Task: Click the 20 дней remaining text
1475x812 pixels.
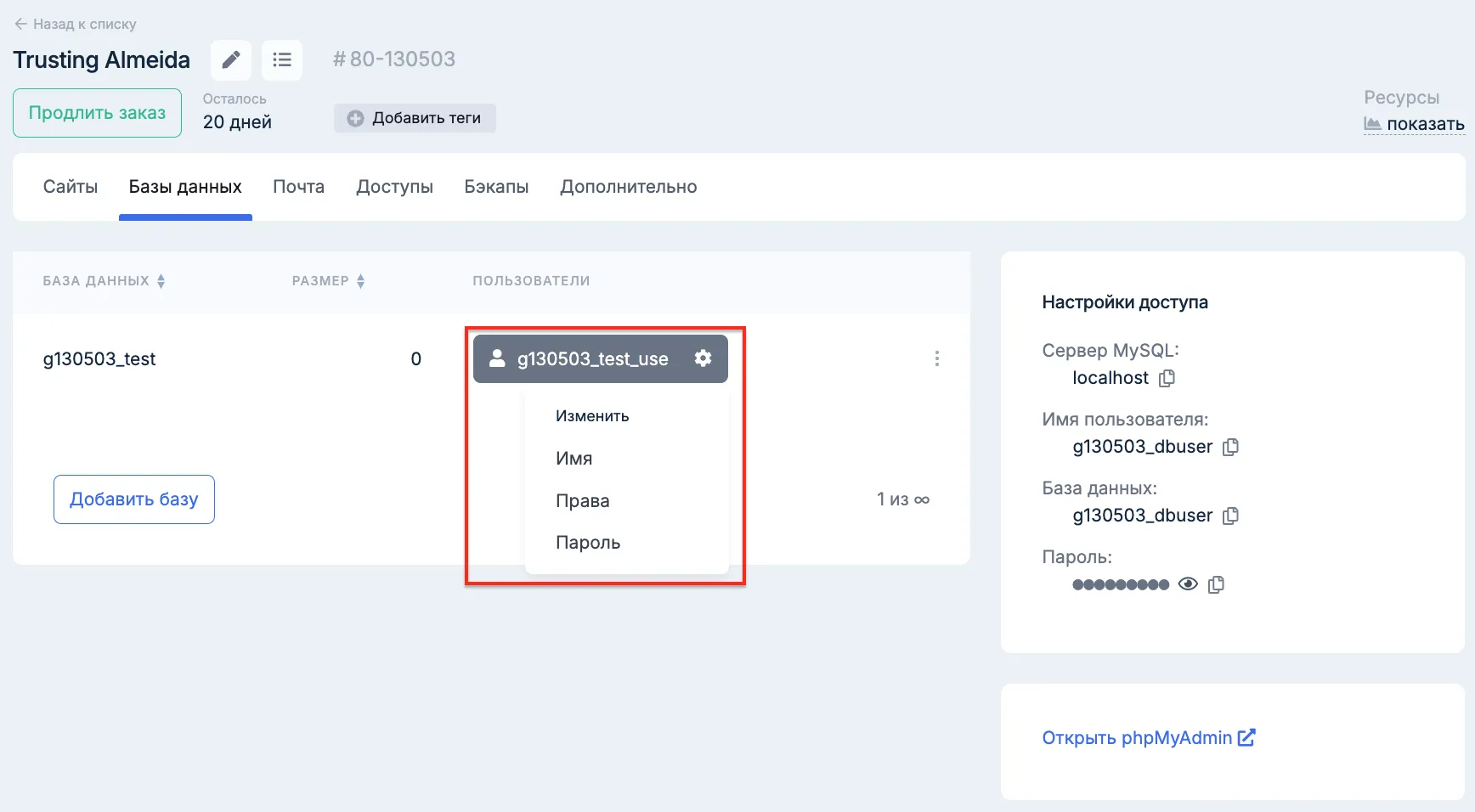Action: (237, 122)
